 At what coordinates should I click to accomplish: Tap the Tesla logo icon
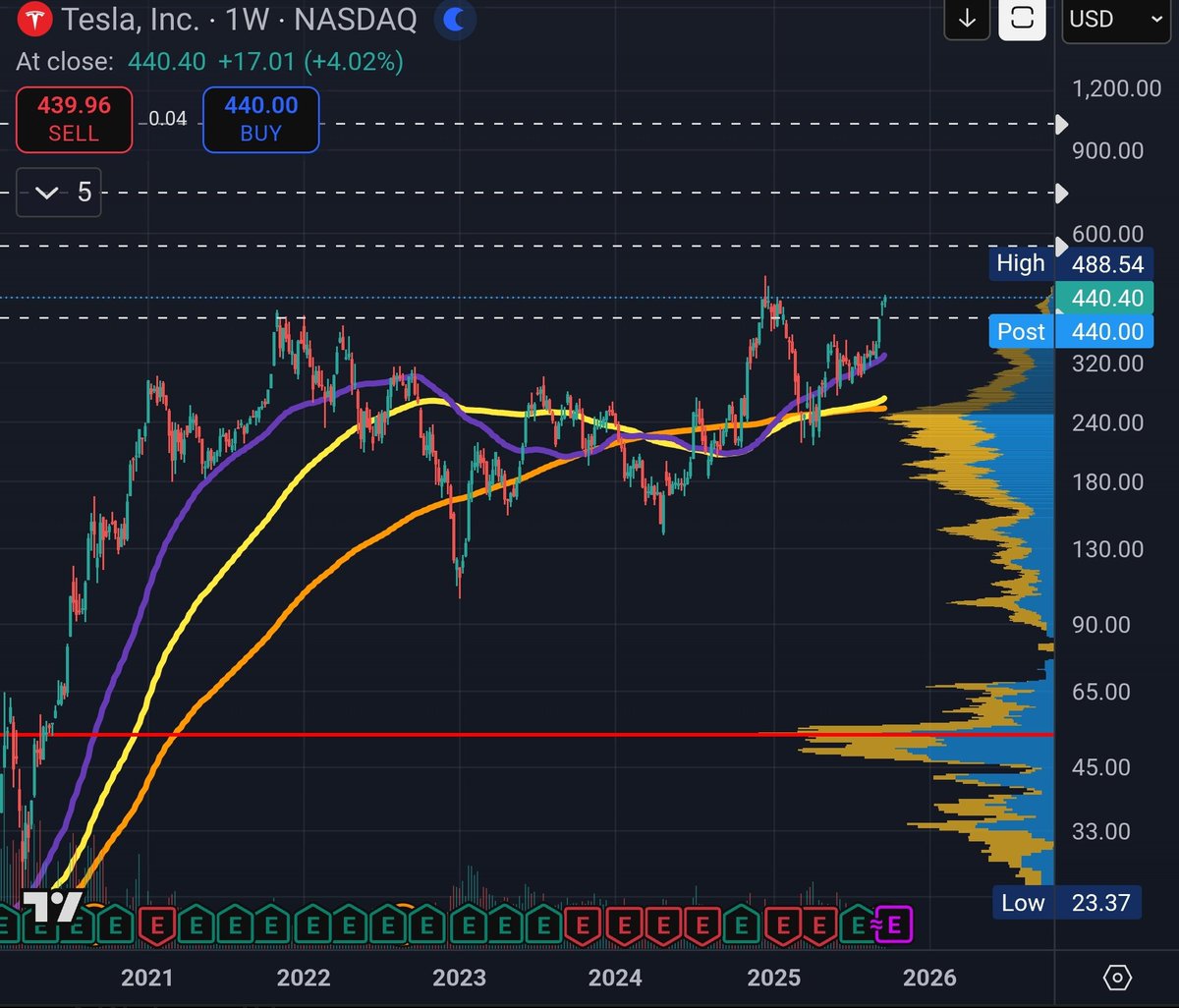coord(34,20)
